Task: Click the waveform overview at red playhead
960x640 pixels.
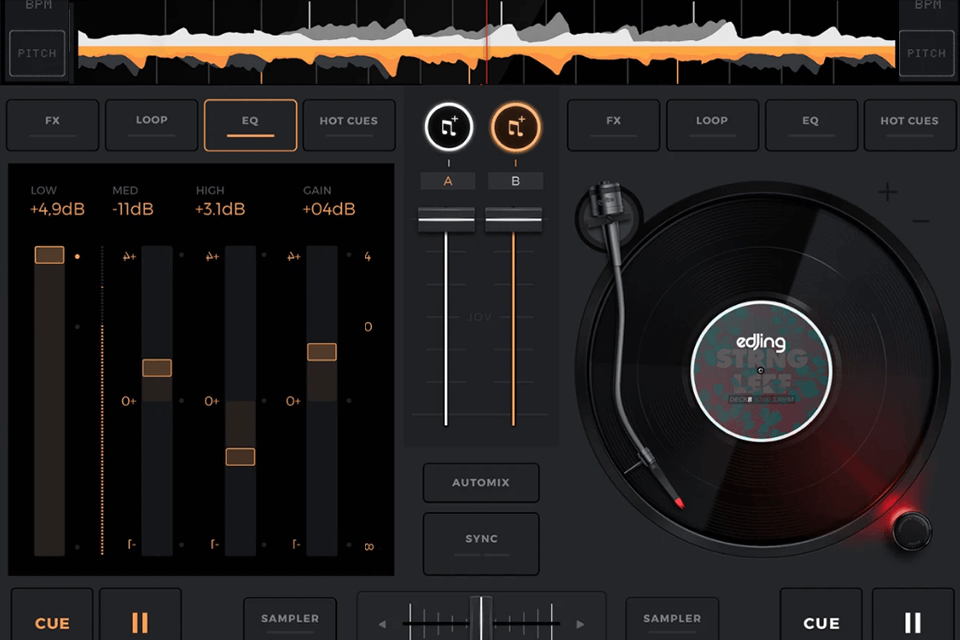Action: click(x=487, y=43)
